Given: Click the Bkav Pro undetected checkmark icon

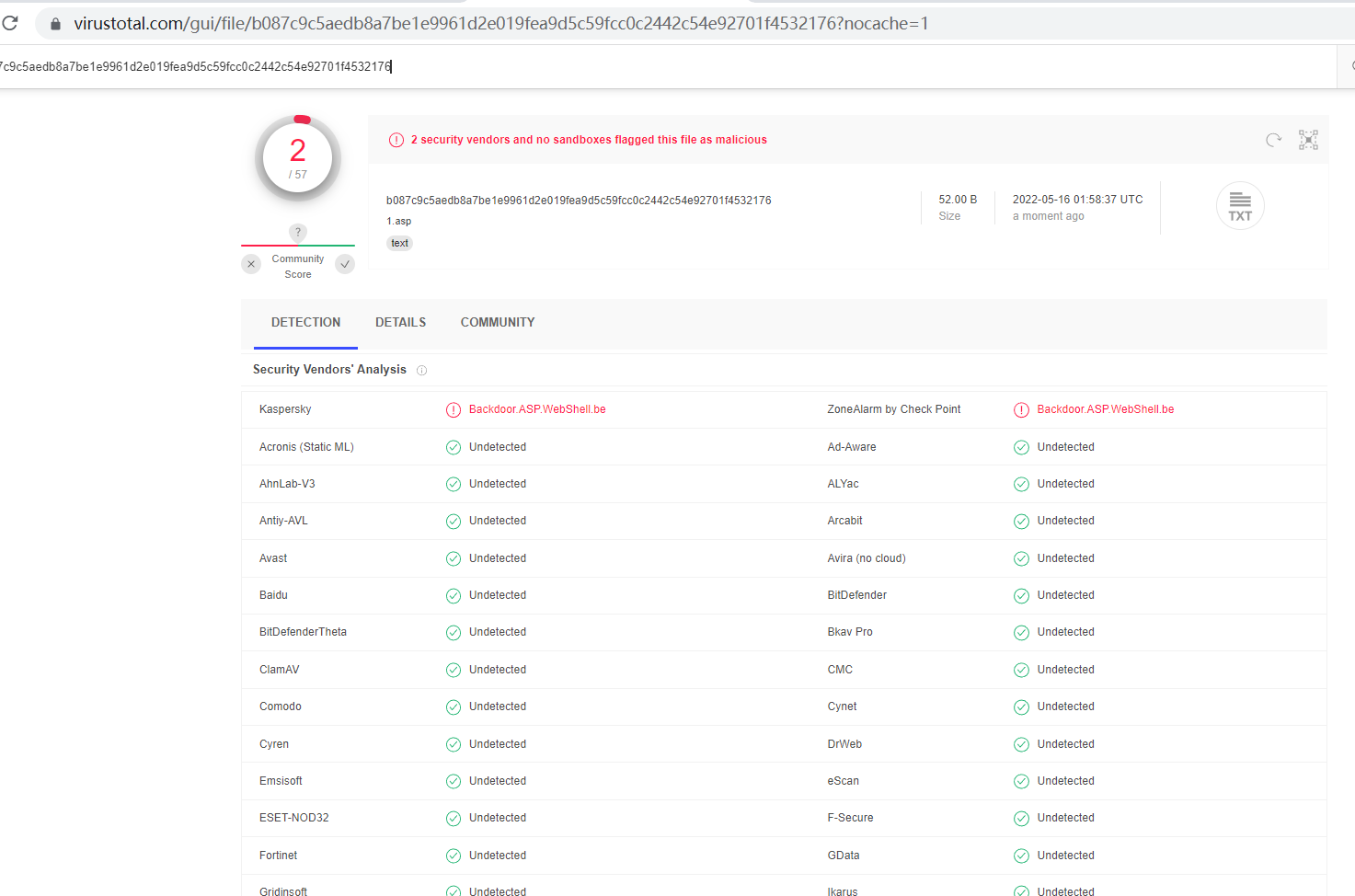Looking at the screenshot, I should (1021, 633).
